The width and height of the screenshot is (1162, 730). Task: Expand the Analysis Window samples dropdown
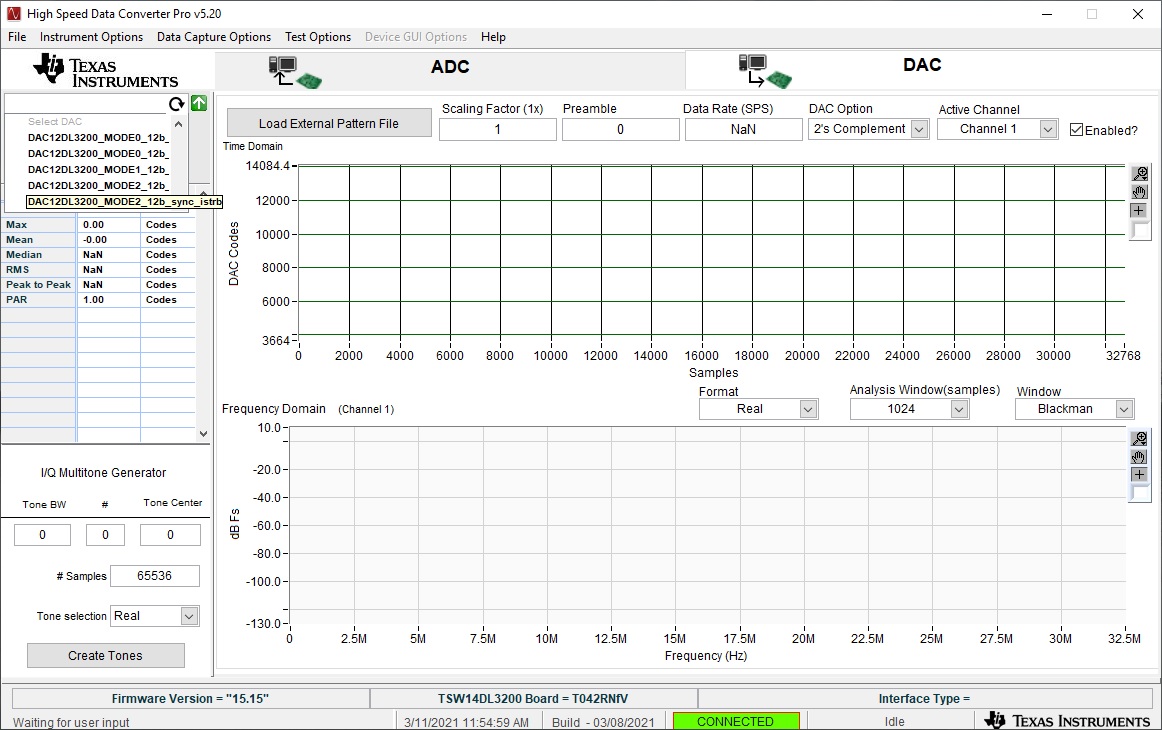tap(959, 409)
